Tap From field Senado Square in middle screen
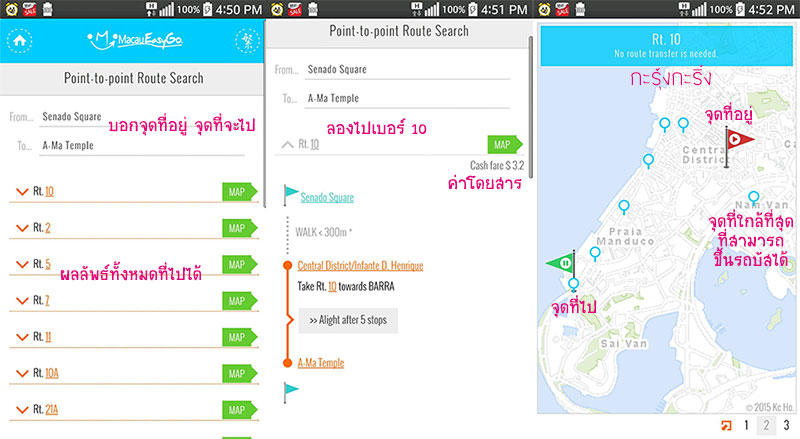Viewport: 800px width, 439px height. coord(407,69)
